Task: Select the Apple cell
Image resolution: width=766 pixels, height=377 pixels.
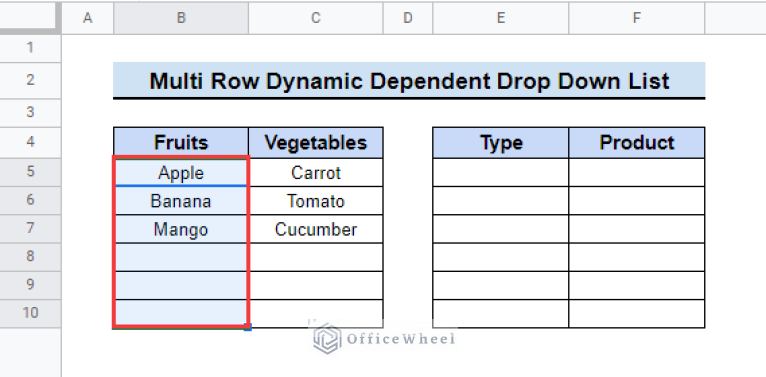Action: tap(181, 172)
